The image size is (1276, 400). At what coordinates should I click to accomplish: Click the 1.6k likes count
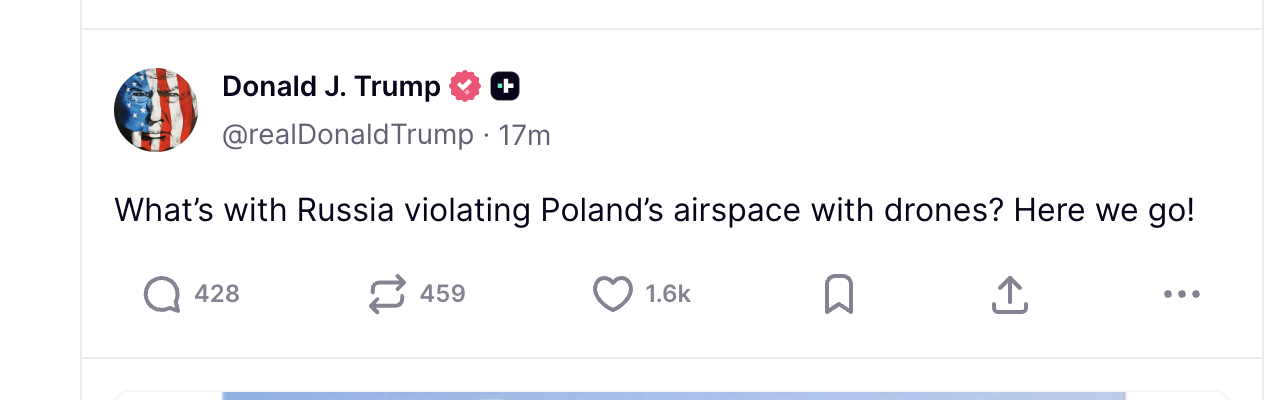pos(668,294)
